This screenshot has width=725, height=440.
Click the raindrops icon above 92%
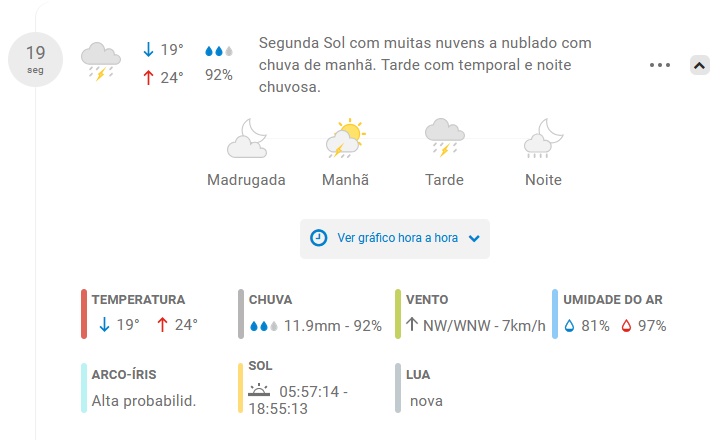[x=218, y=50]
